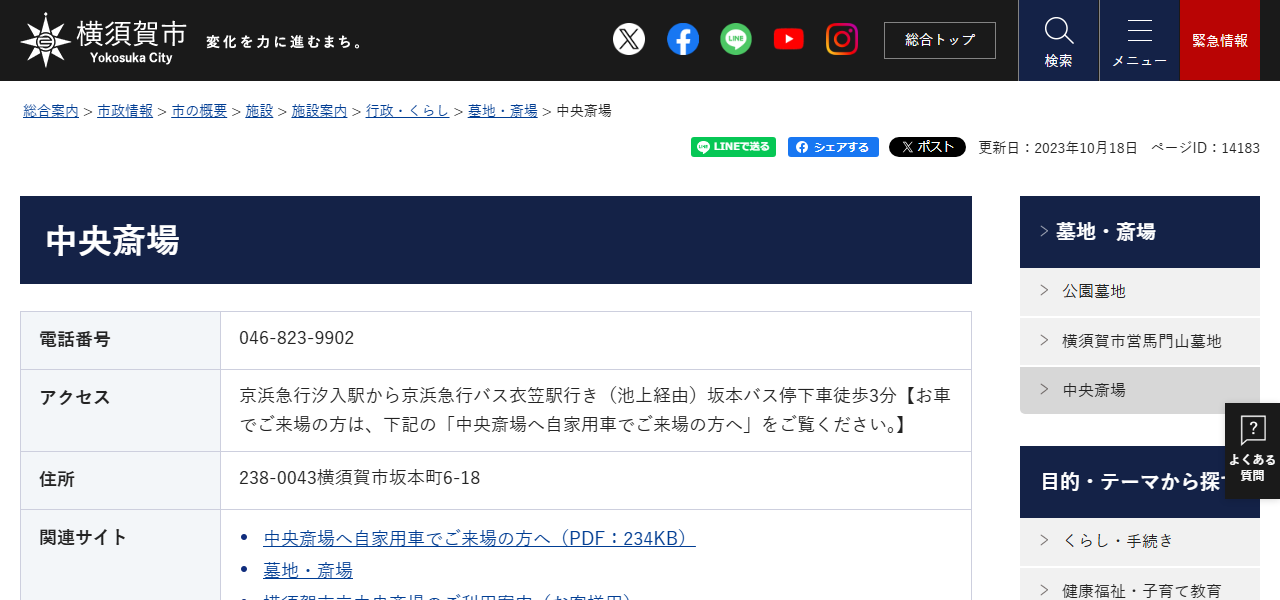Viewport: 1280px width, 600px height.
Task: Click the 変化を力に進むまち。 slogan
Action: pyautogui.click(x=286, y=42)
